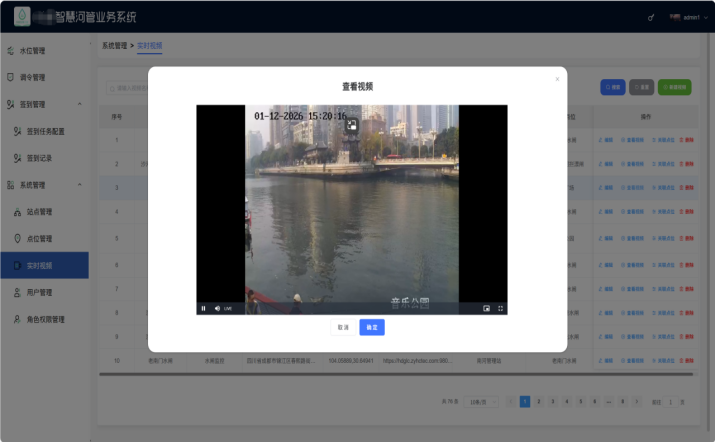This screenshot has height=442, width=716.
Task: Click the app logo in header
Action: pyautogui.click(x=22, y=16)
